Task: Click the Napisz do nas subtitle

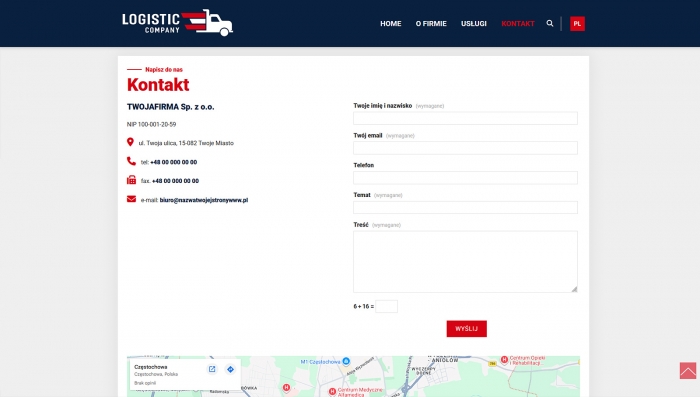Action: pos(164,69)
